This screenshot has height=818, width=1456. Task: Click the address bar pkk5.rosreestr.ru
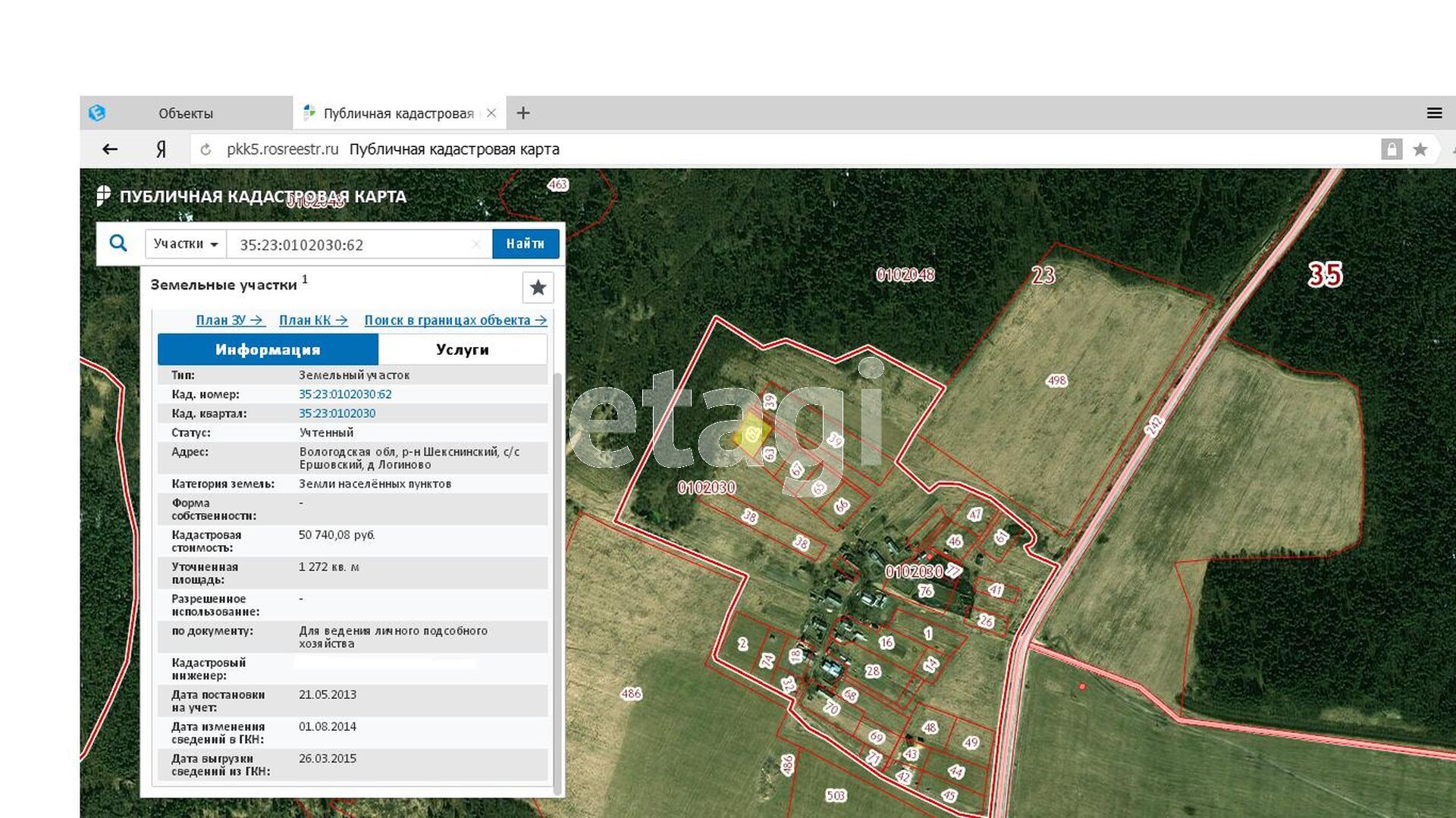pos(282,149)
